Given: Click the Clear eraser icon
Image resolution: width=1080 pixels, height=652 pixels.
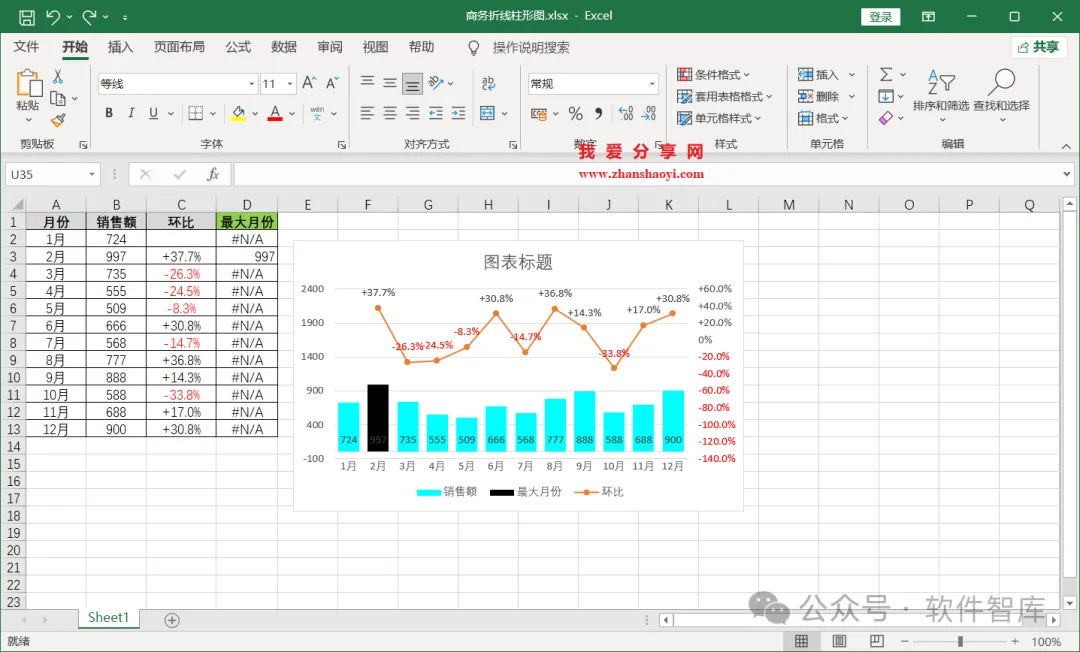Looking at the screenshot, I should pos(886,118).
